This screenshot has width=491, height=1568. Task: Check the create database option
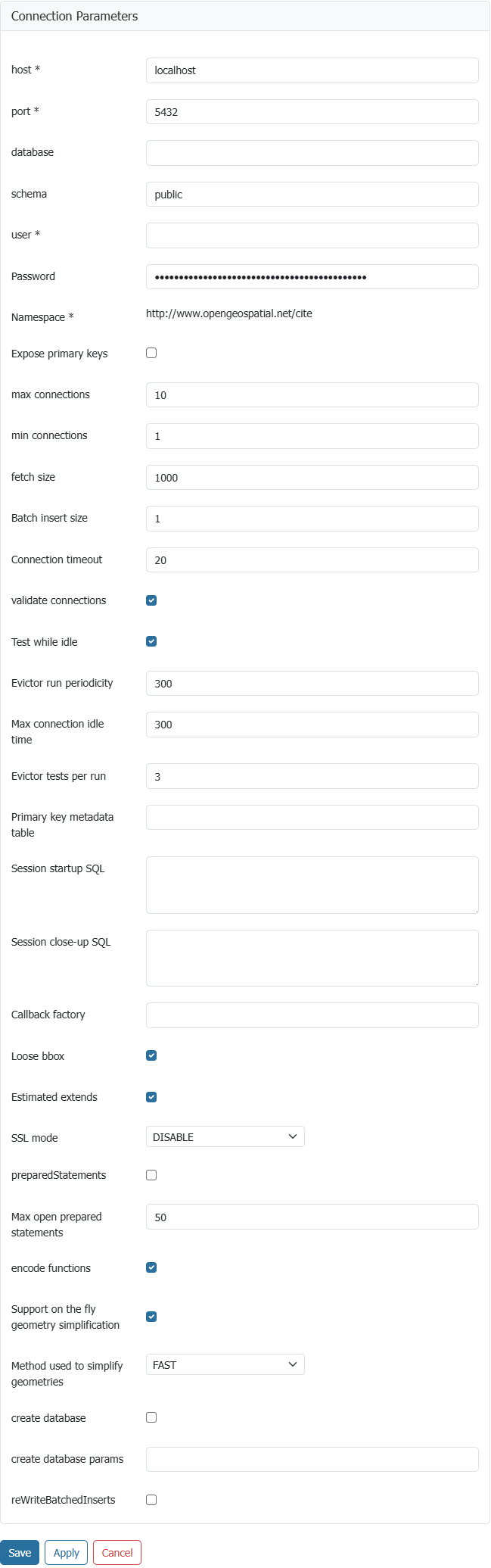(x=151, y=1417)
